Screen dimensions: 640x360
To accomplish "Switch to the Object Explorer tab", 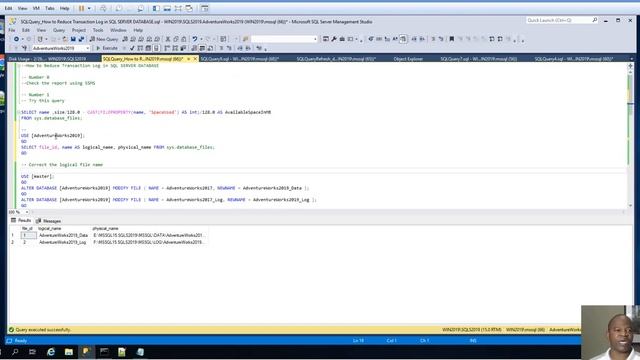I will coord(408,59).
